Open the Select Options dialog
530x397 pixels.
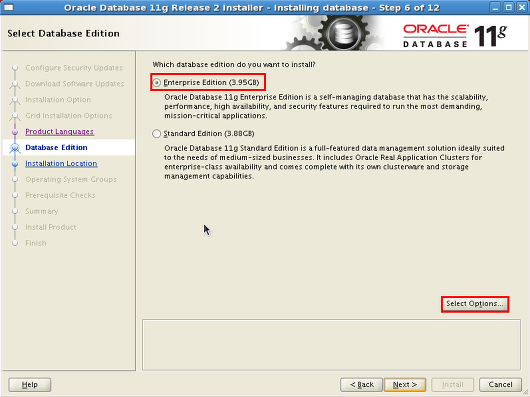coord(475,304)
